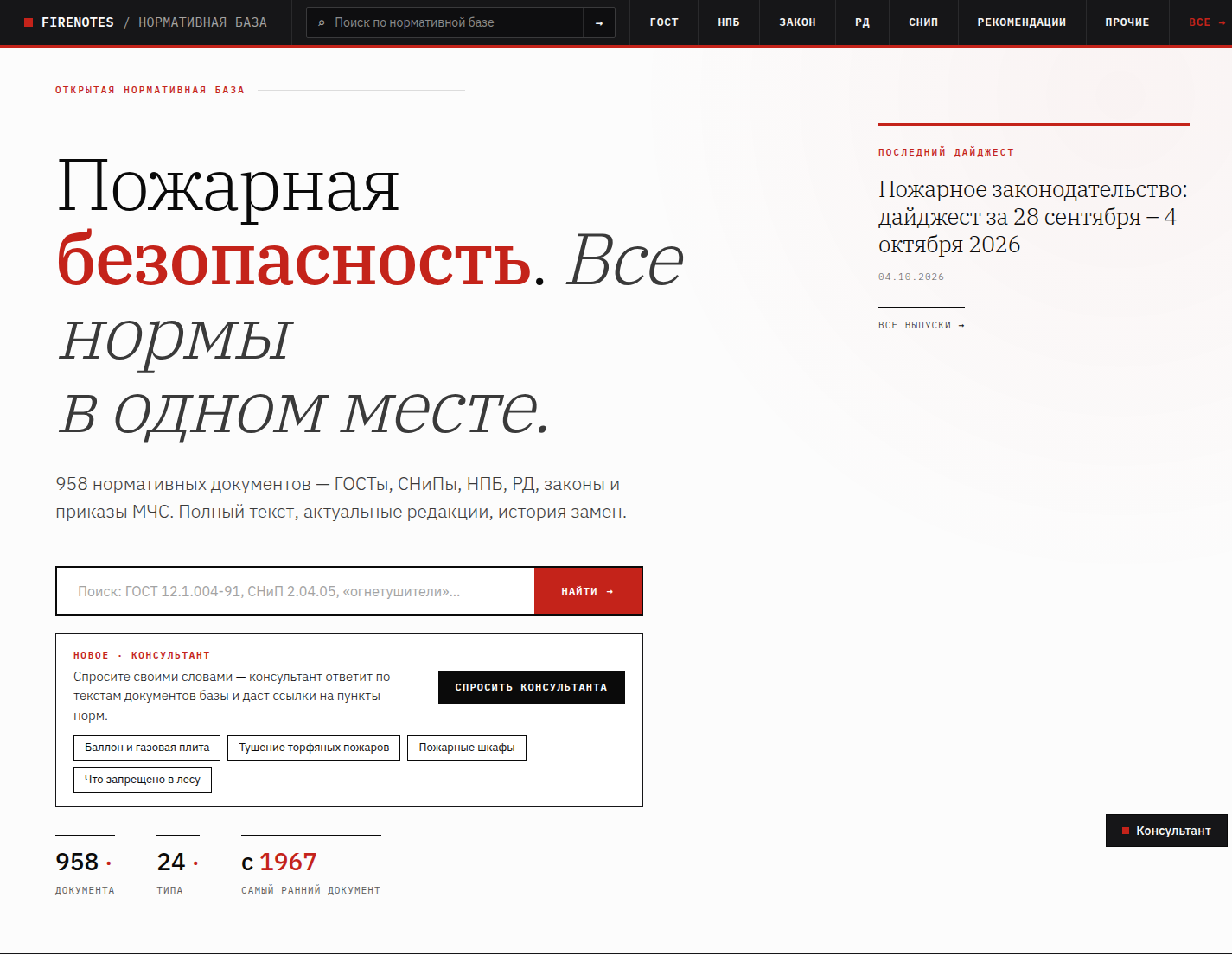1232x955 pixels.
Task: Select the Пожарные шкафы suggestion
Action: [x=467, y=748]
